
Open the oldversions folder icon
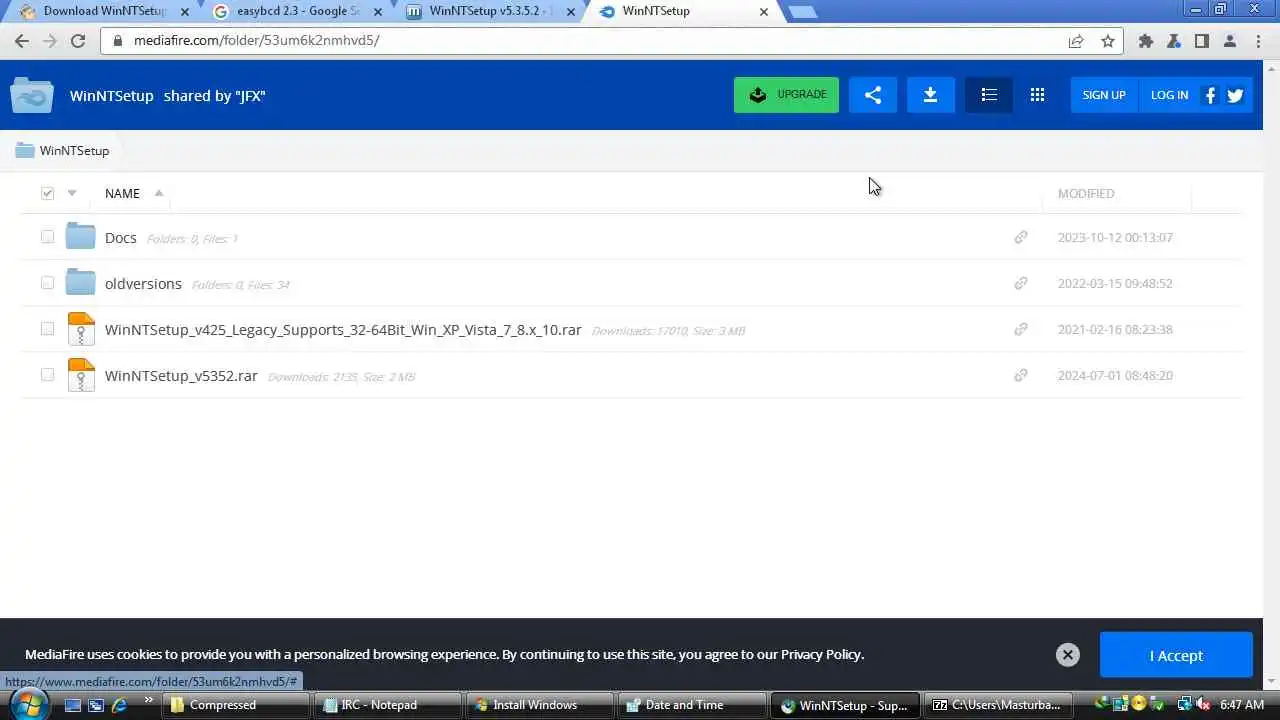point(80,283)
